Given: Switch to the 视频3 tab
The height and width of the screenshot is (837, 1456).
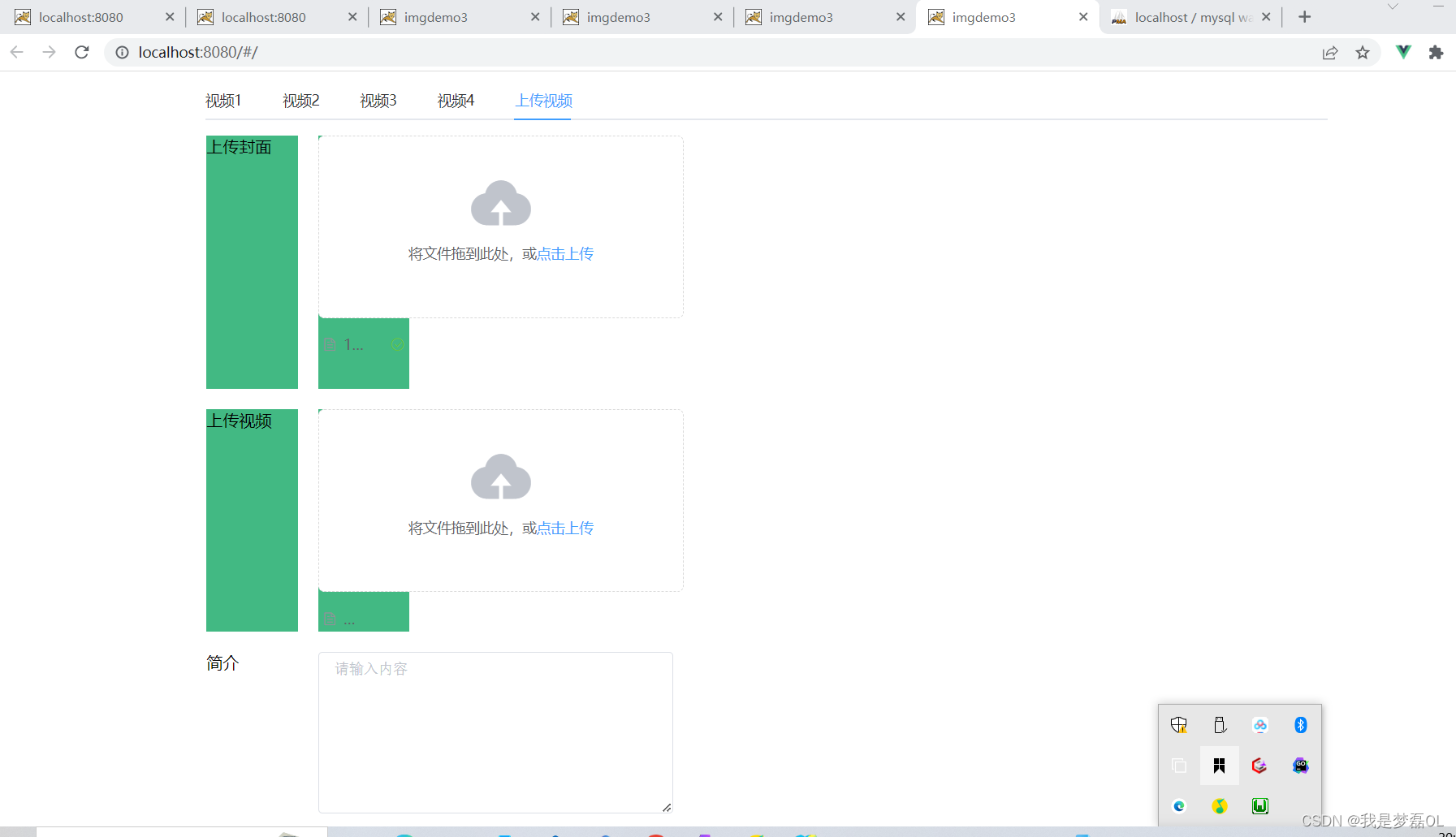Looking at the screenshot, I should coord(378,101).
